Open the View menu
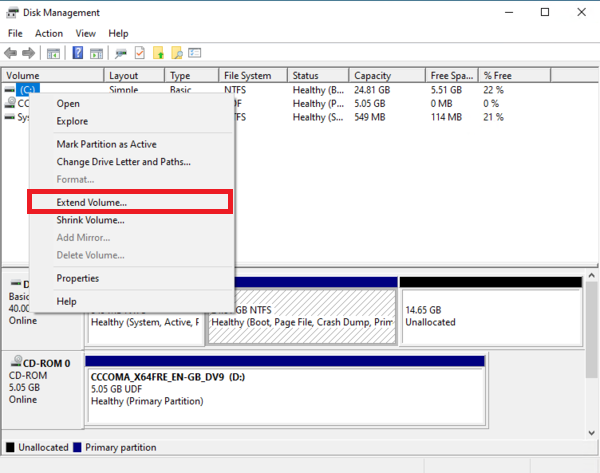 [86, 33]
